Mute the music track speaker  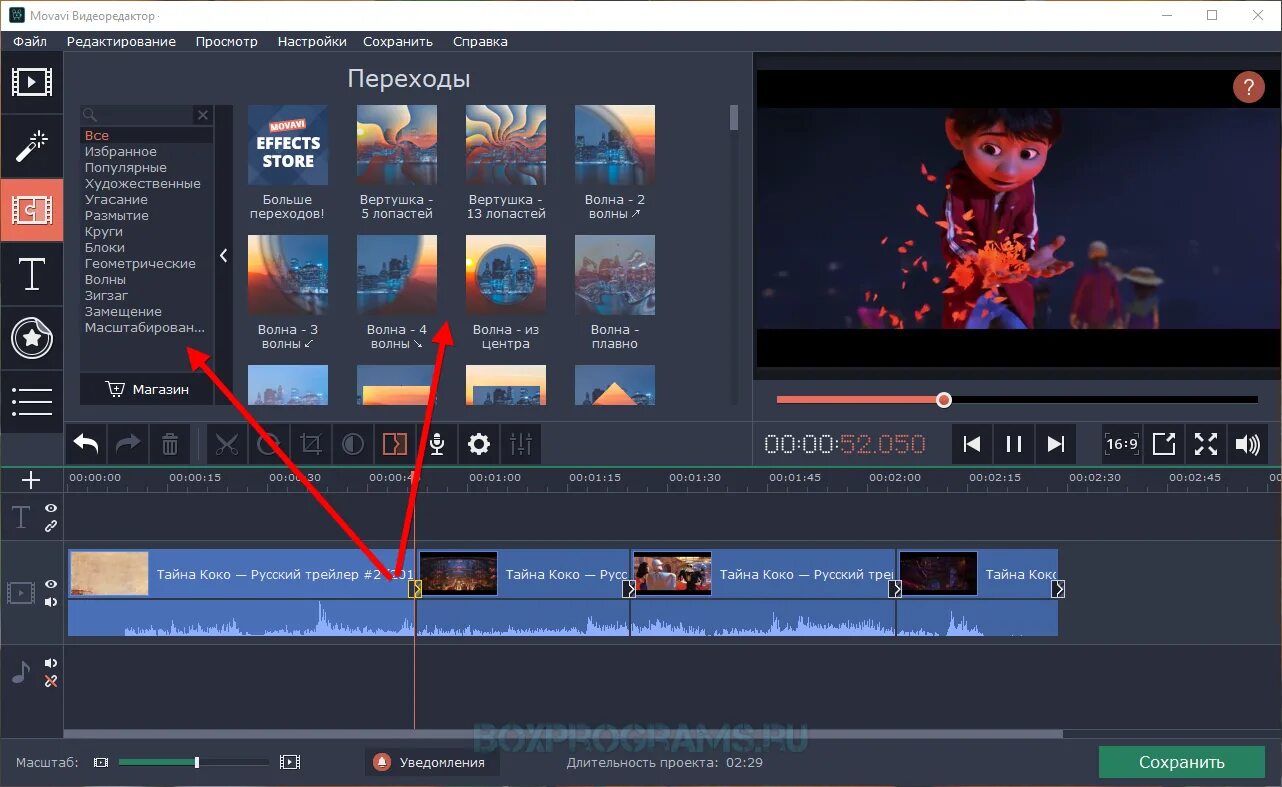[51, 663]
